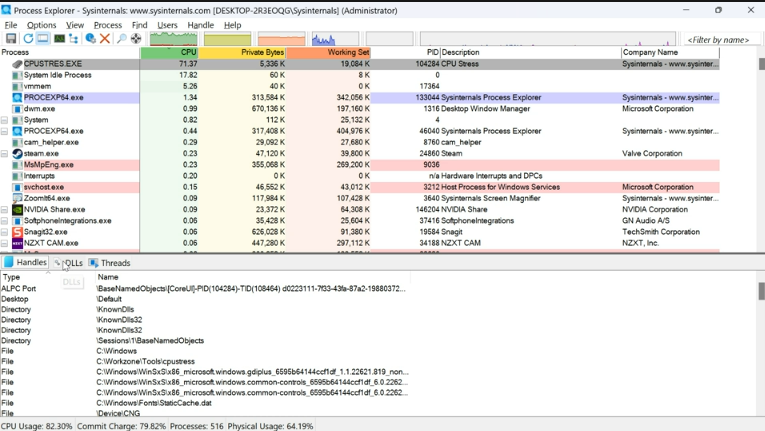Click the NVIDIA Share.exe process icon
The height and width of the screenshot is (431, 765).
point(17,209)
